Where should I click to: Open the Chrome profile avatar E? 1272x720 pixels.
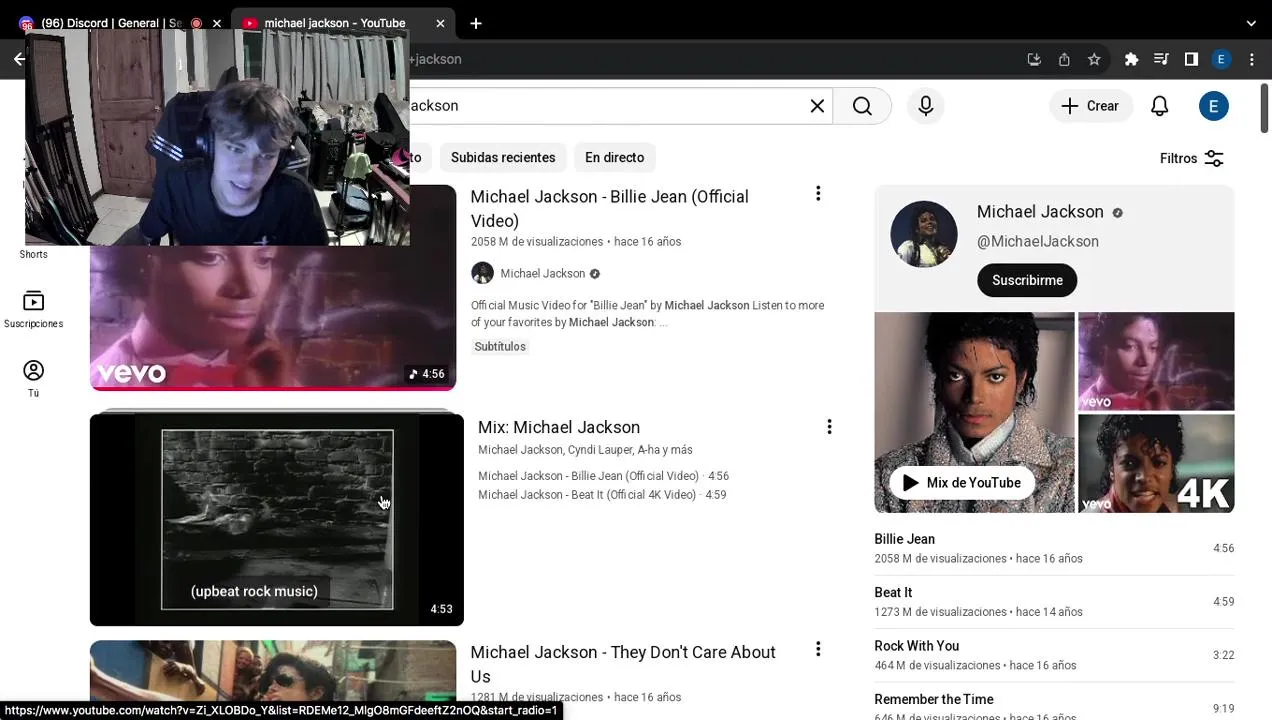point(1221,59)
